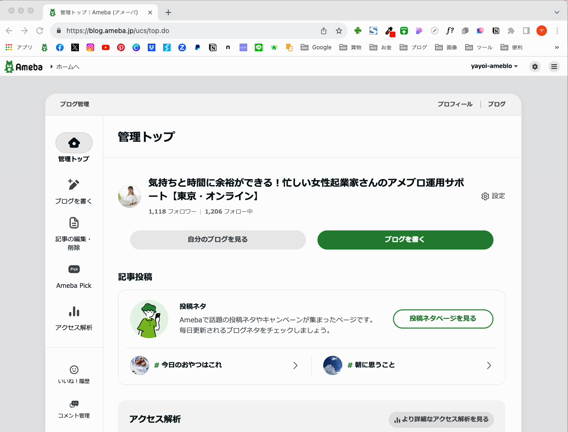Open the Google bookmarks folder

(316, 47)
